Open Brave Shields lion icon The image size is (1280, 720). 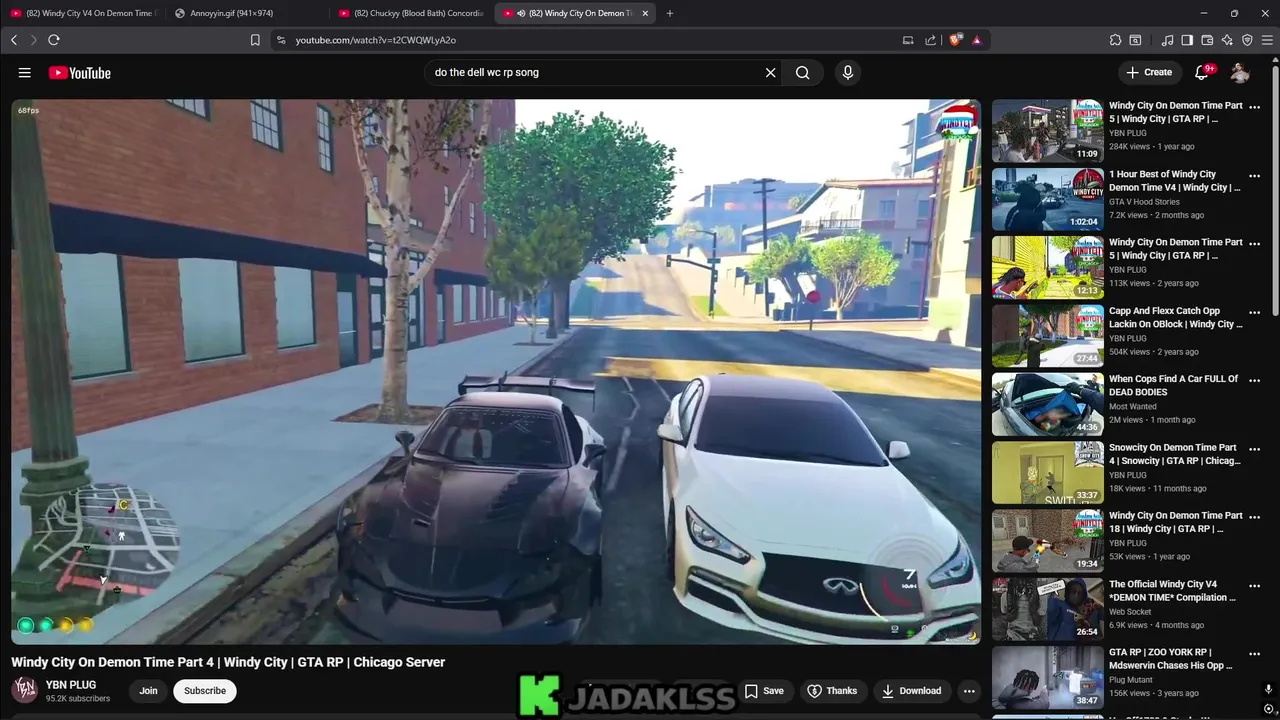click(955, 40)
